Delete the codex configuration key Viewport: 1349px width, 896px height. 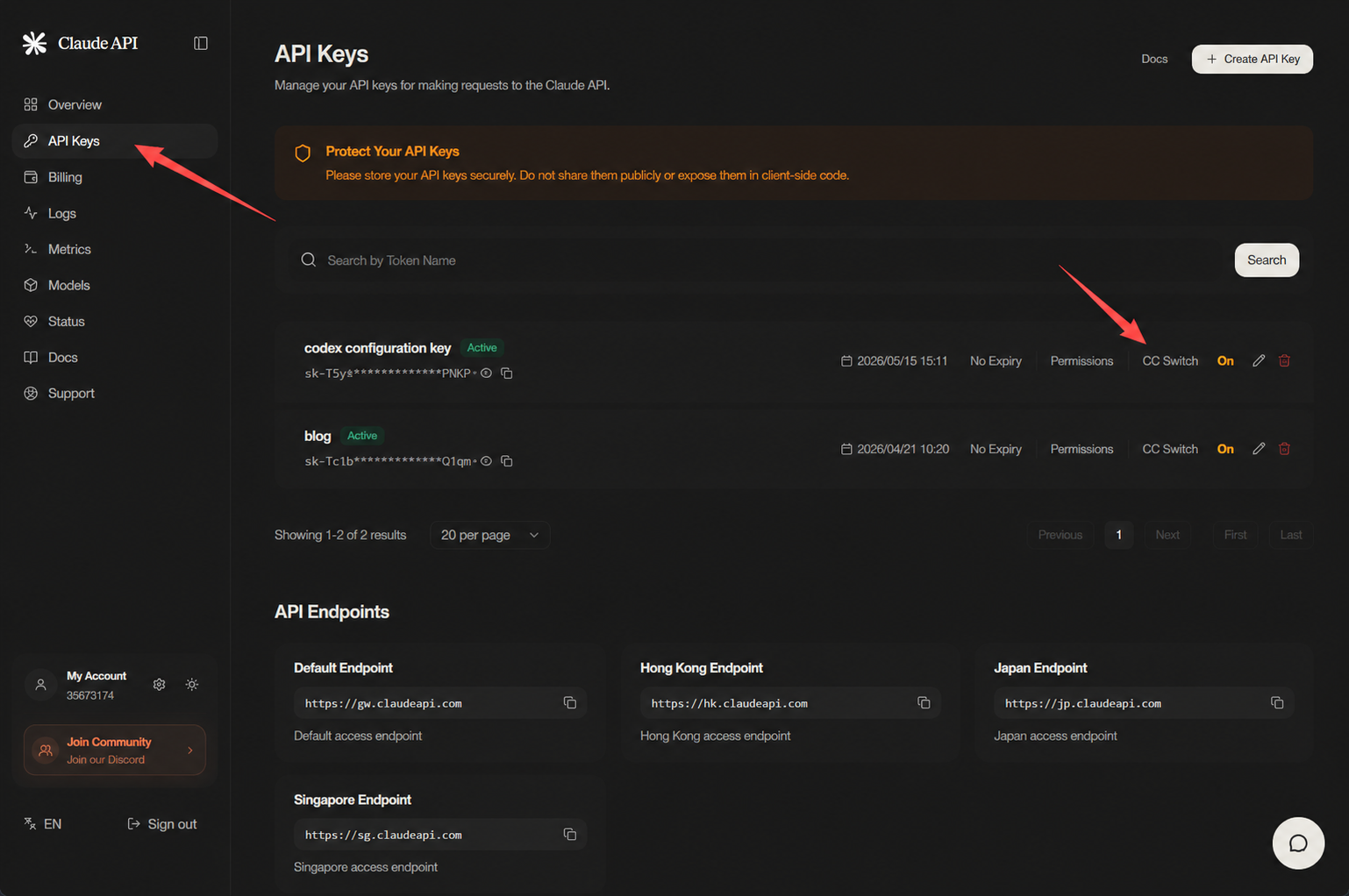point(1284,361)
